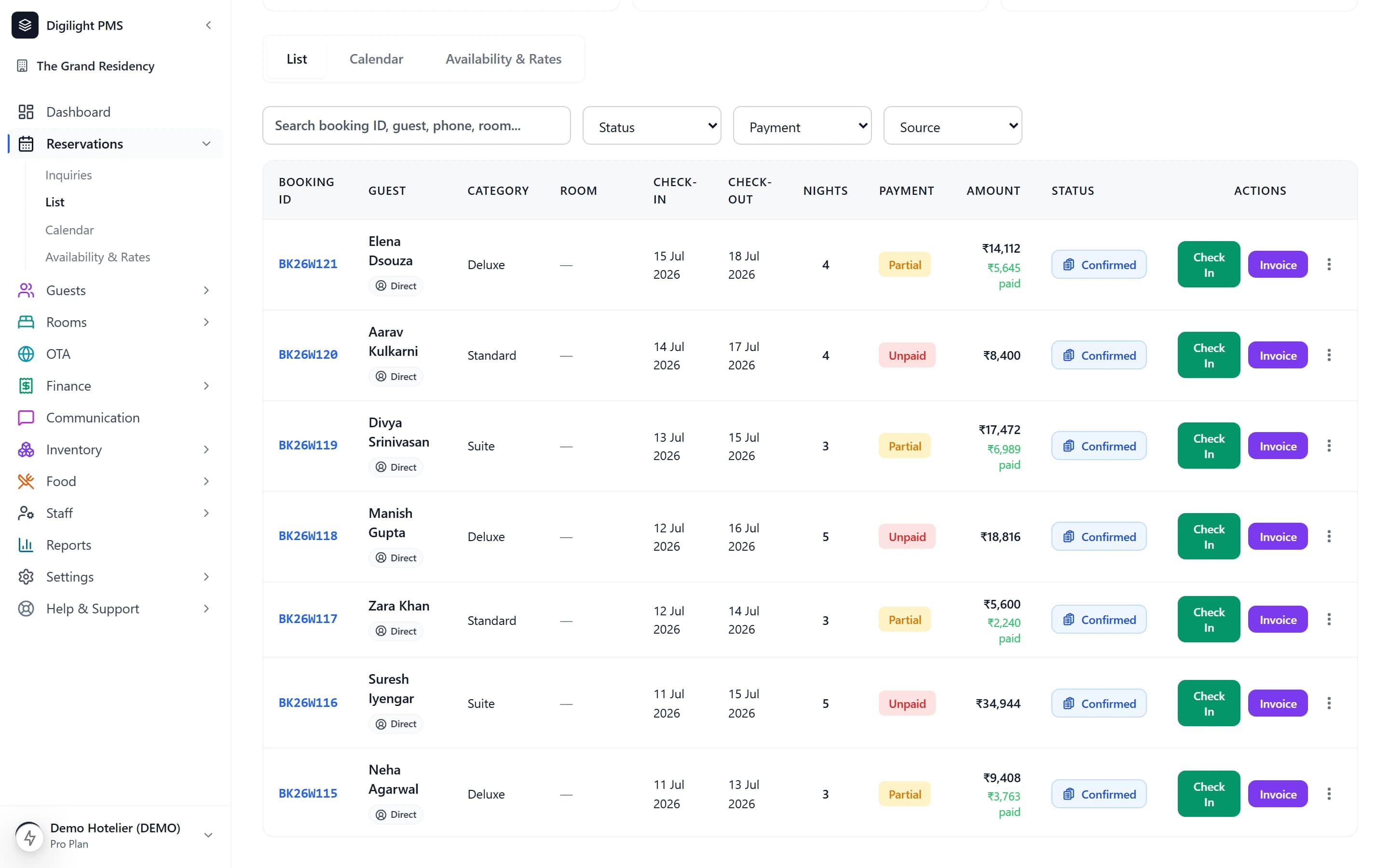Open Reports chart icon
Image resolution: width=1389 pixels, height=868 pixels.
(26, 545)
